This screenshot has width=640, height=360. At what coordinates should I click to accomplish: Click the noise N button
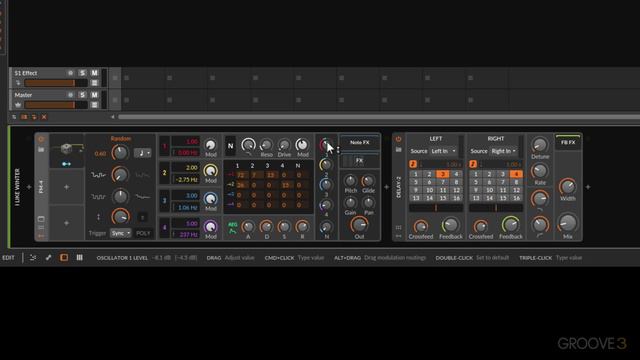pos(230,146)
